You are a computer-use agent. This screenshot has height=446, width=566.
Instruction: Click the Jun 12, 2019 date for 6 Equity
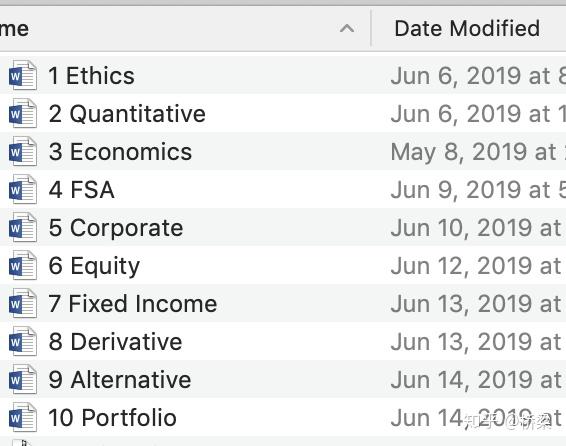tap(476, 266)
